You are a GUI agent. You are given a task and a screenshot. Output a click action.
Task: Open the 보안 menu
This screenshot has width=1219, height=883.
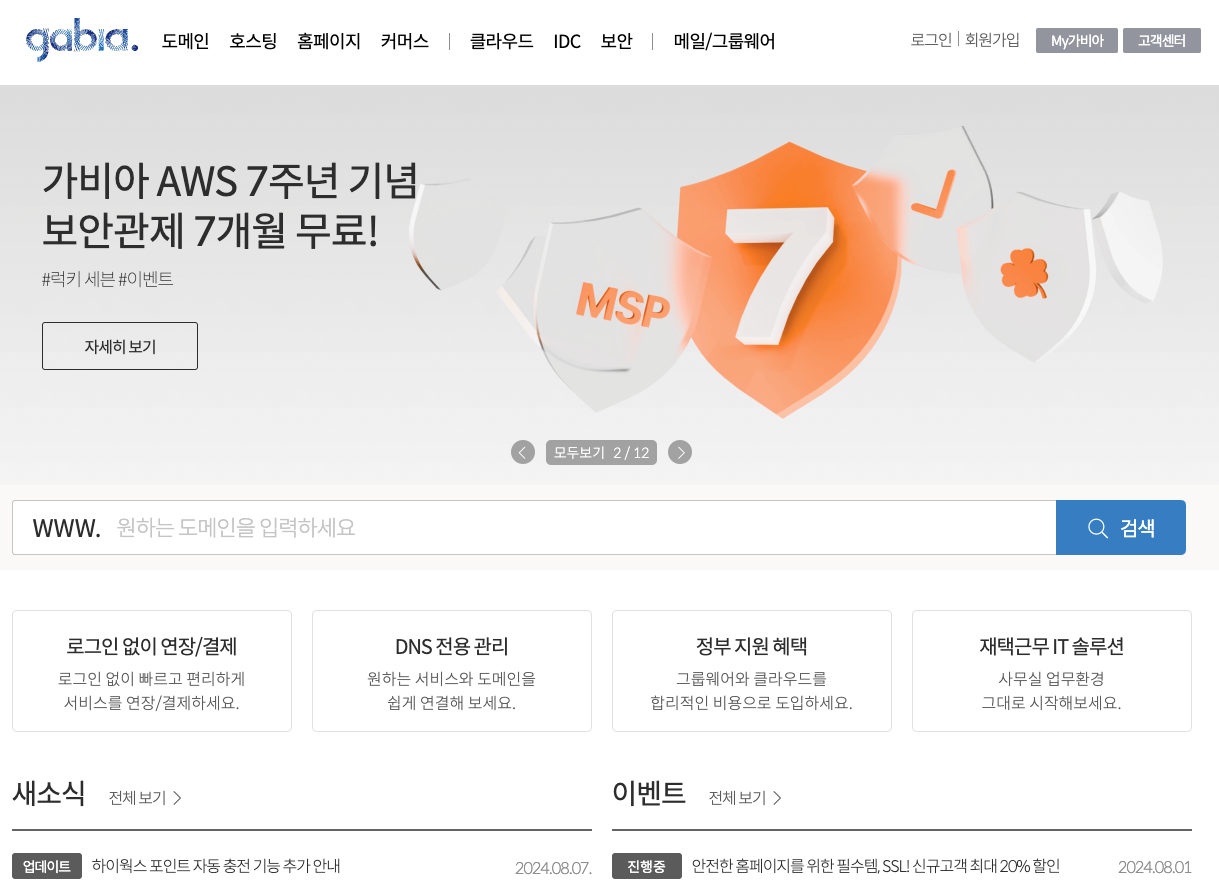pyautogui.click(x=616, y=41)
